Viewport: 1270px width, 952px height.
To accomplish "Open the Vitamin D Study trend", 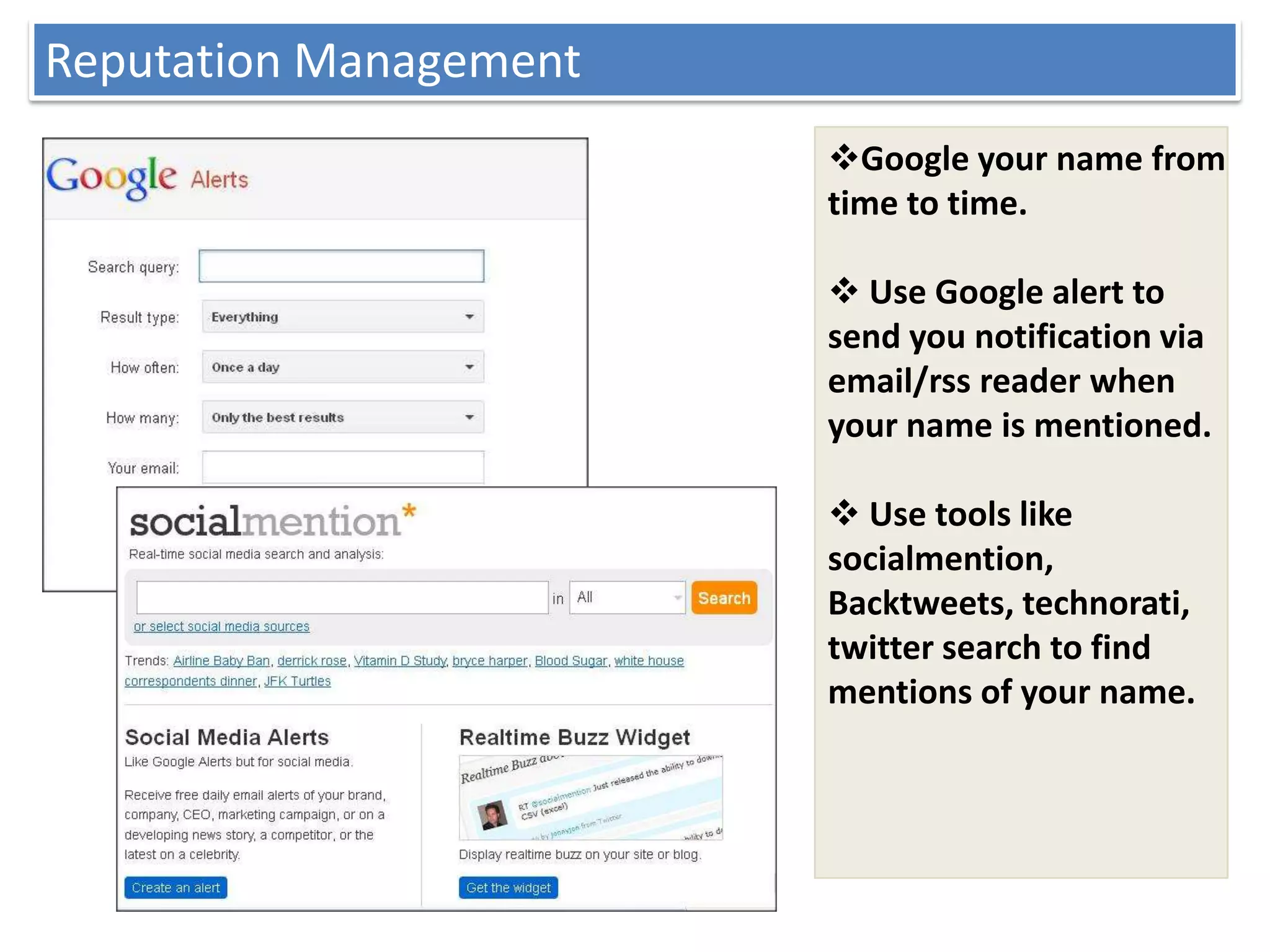I will point(400,661).
